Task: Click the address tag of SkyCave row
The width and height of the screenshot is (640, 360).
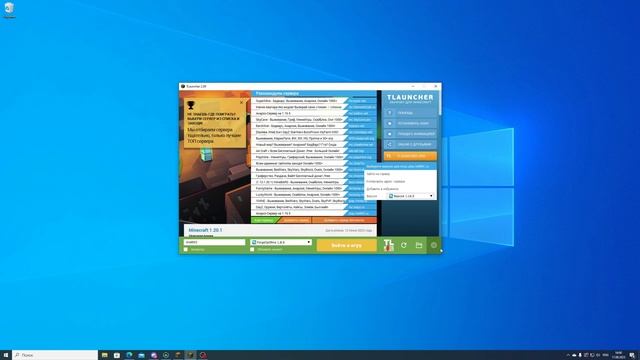Action: [361, 120]
